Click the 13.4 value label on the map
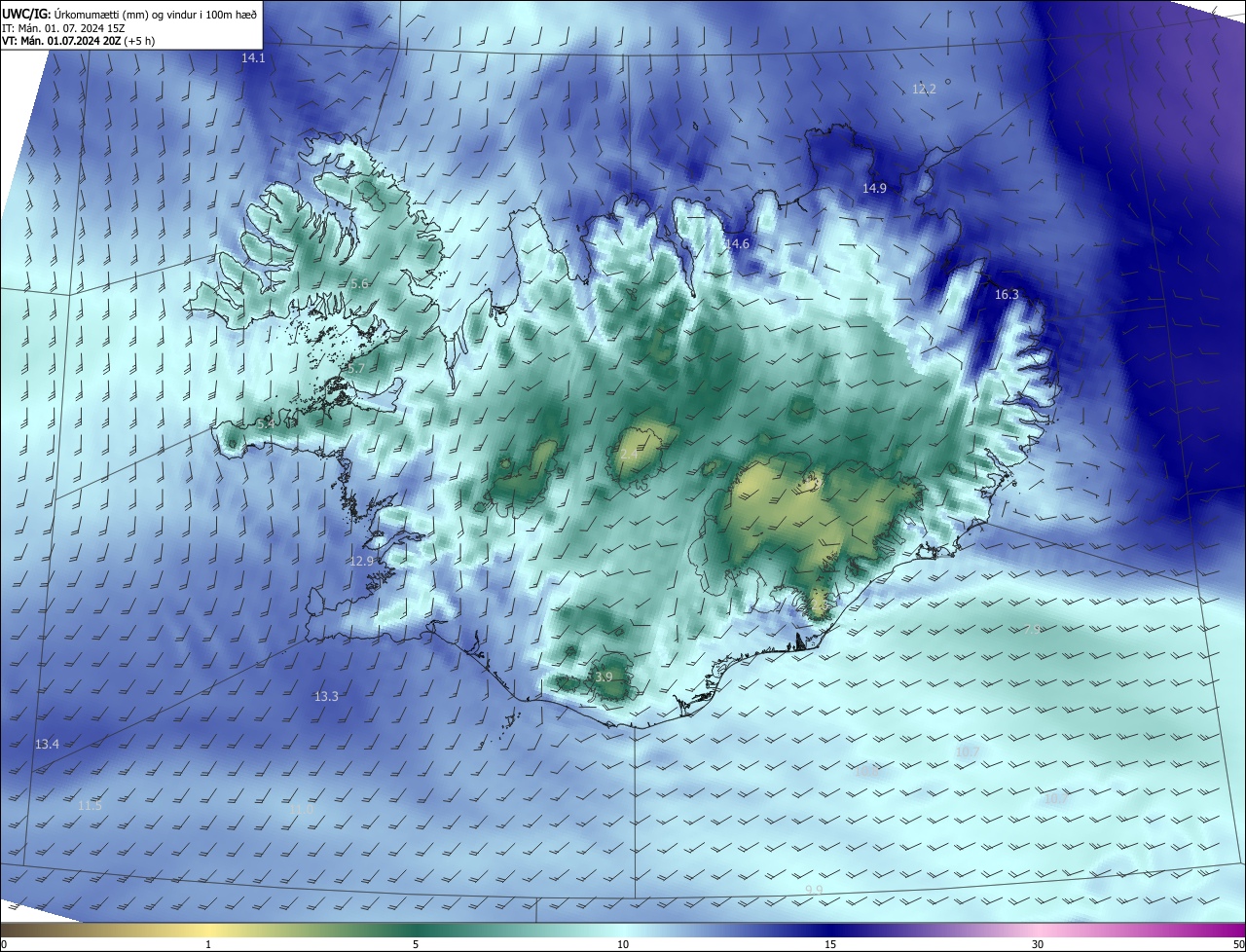Viewport: 1246px width, 952px height. [x=47, y=744]
